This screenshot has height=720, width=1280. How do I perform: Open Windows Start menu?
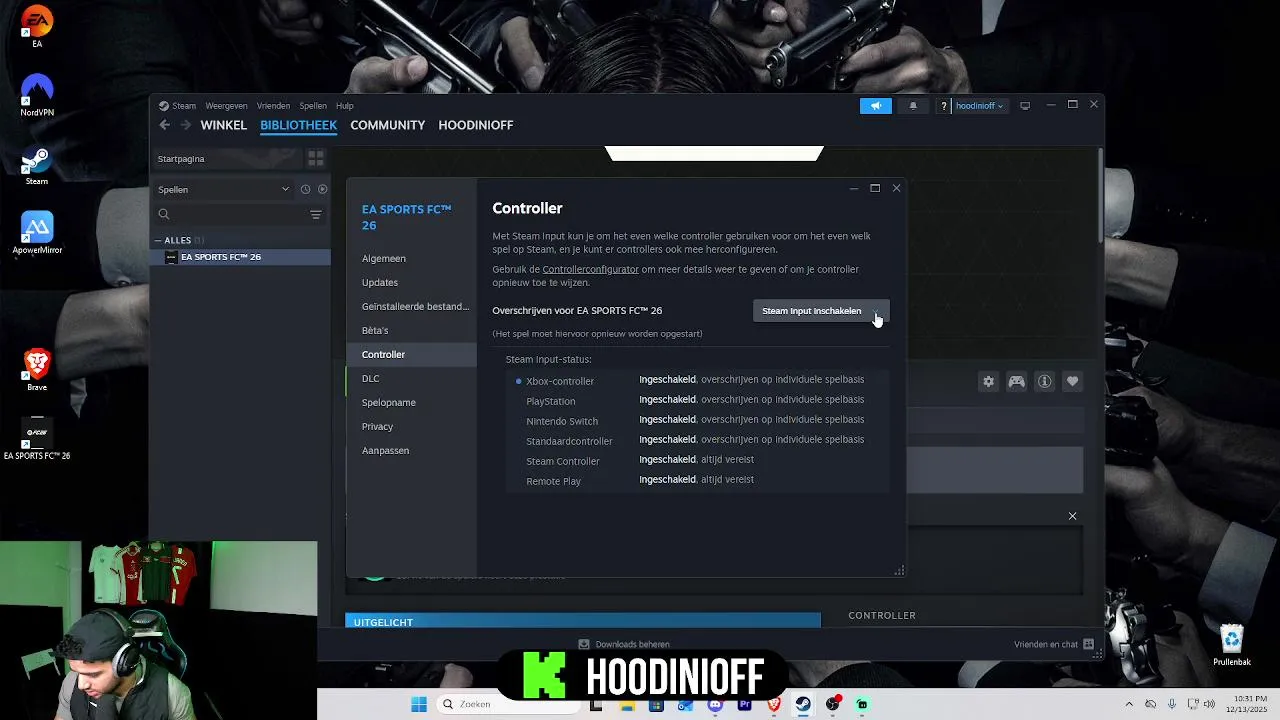(419, 704)
